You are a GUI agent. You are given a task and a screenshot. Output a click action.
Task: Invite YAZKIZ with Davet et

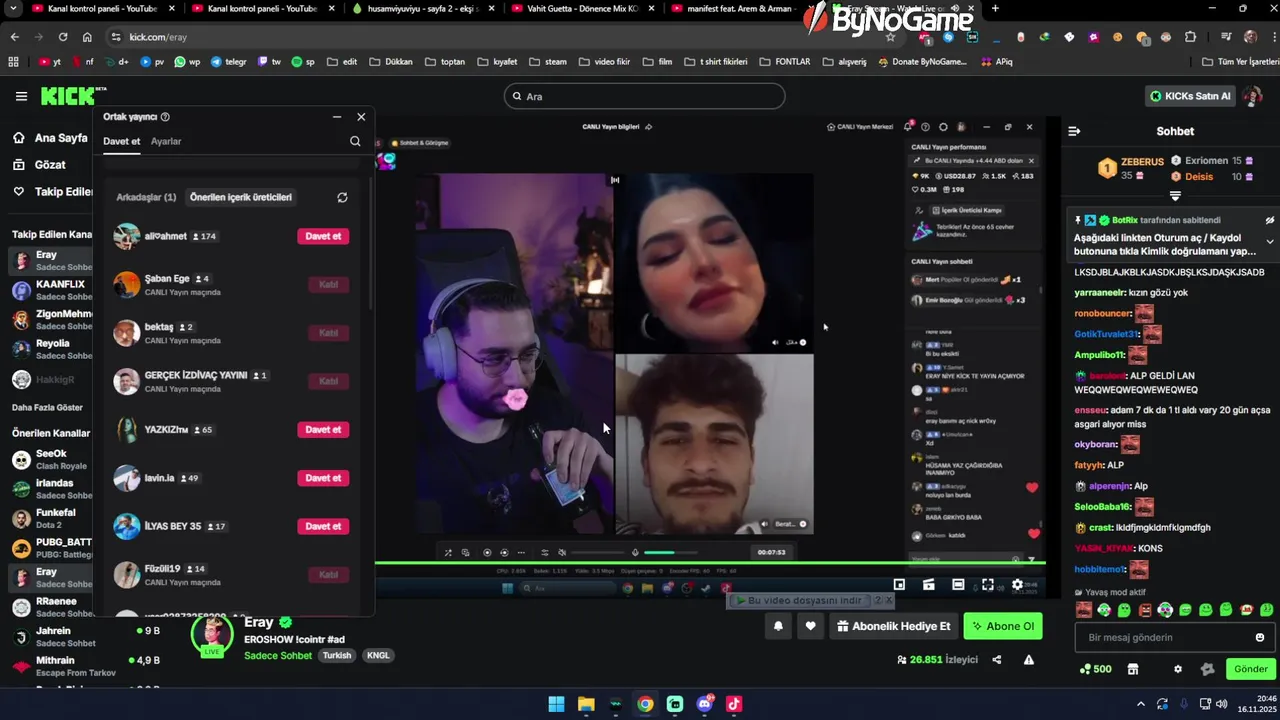[323, 429]
